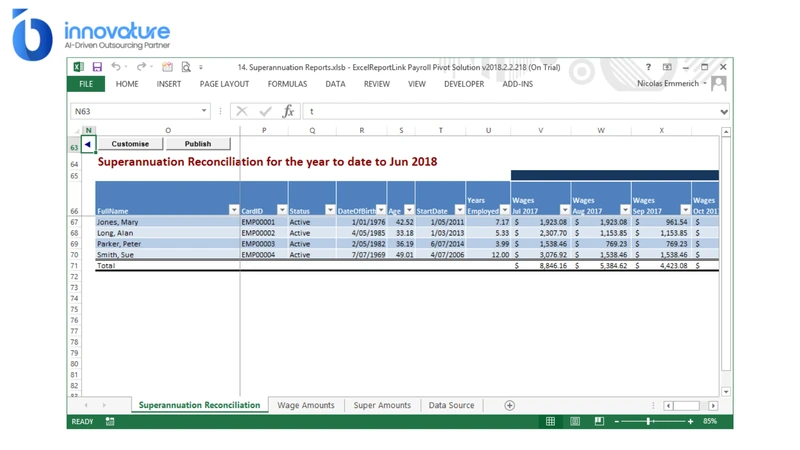Viewport: 800px width, 450px height.
Task: Open the ADD-INS ribbon tab
Action: point(517,84)
